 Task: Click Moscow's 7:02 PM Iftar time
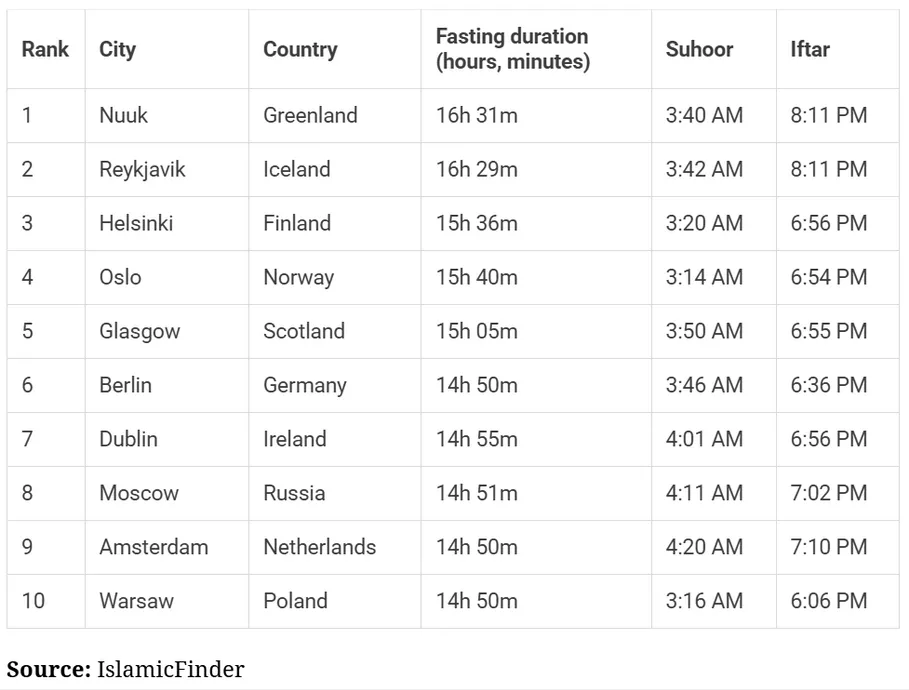tap(828, 493)
